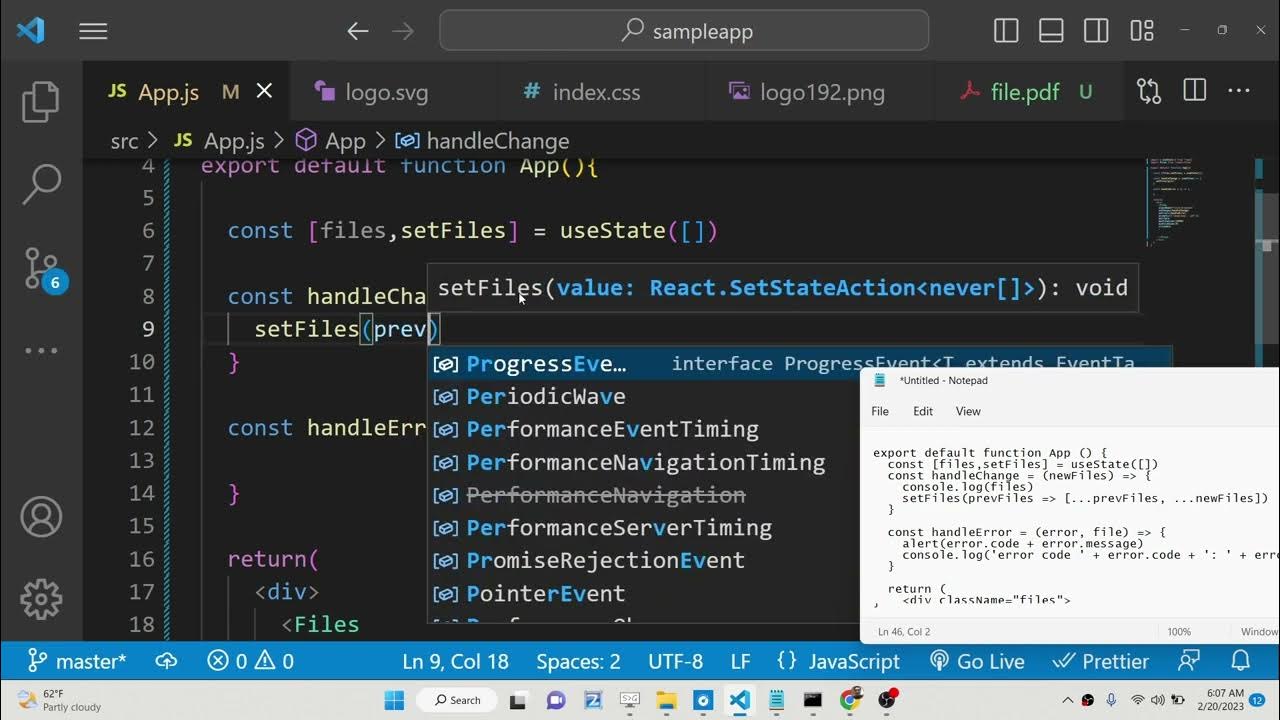Toggle the bottom Panel layout button

click(1051, 32)
